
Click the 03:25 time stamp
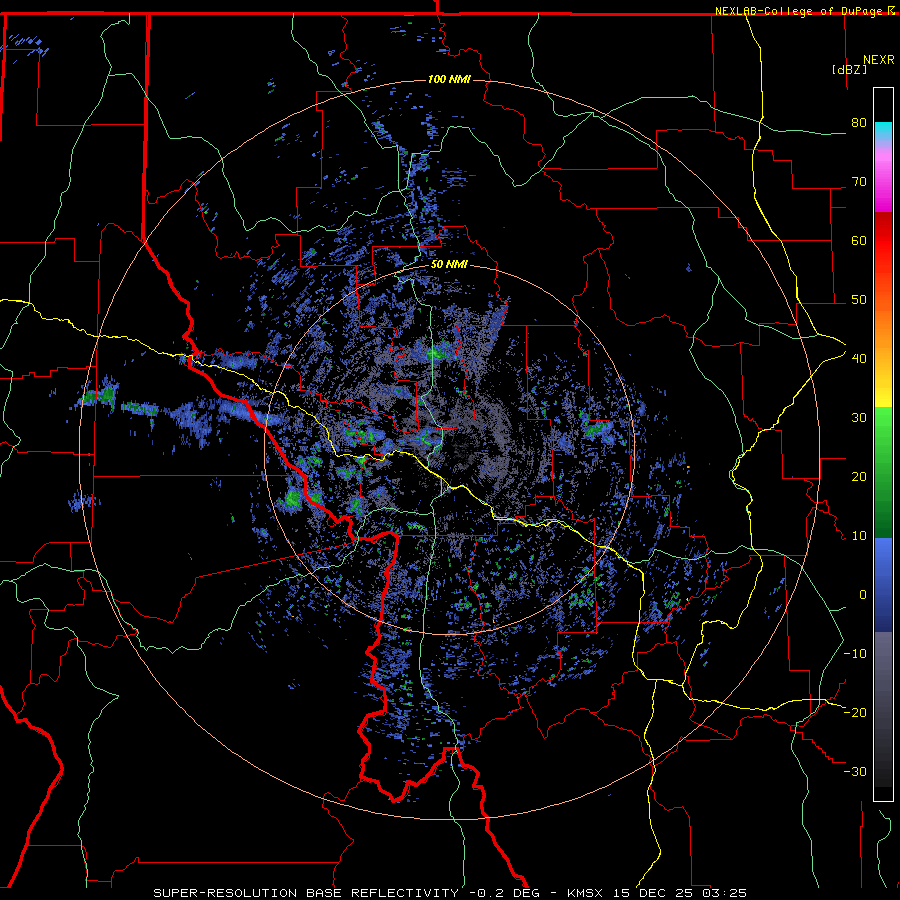724,893
